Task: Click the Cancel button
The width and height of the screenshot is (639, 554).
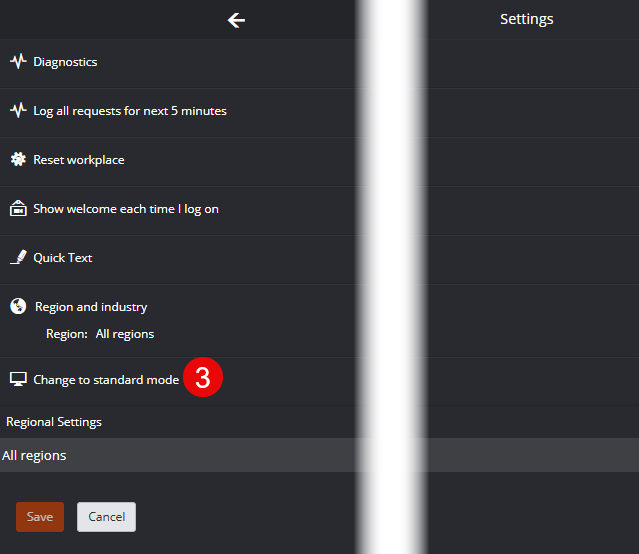Action: click(x=106, y=517)
